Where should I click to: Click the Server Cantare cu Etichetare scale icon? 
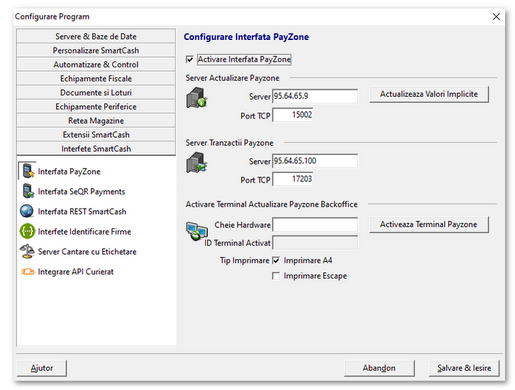[x=27, y=251]
